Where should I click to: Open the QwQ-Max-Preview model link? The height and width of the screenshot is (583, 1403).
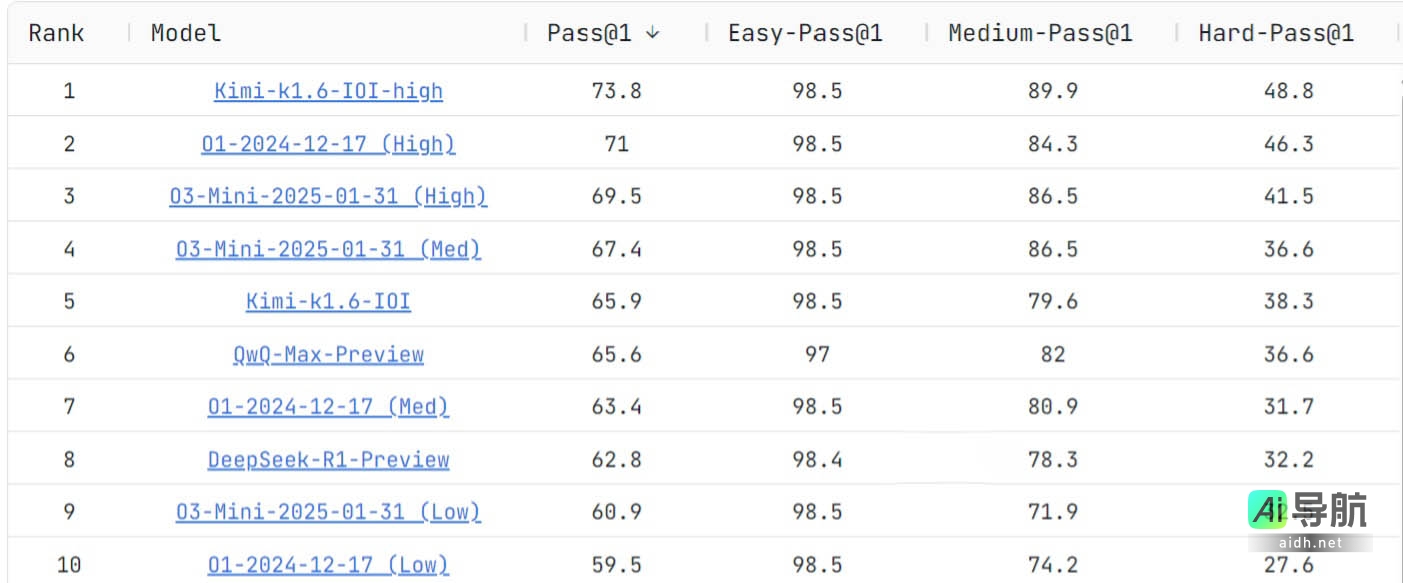click(x=328, y=354)
